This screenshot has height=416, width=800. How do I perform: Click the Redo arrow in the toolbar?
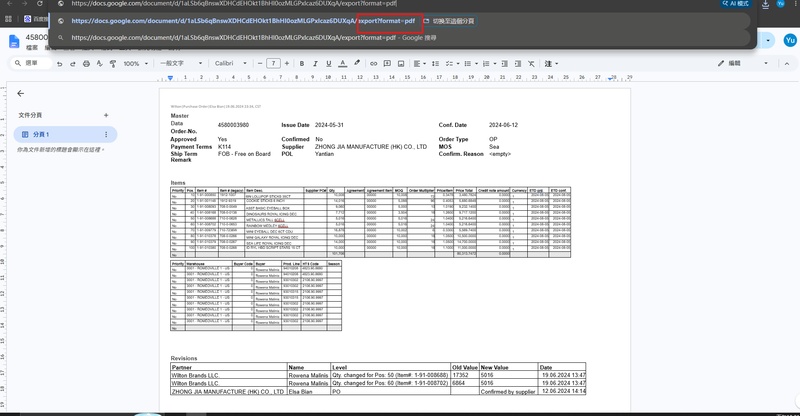click(72, 64)
